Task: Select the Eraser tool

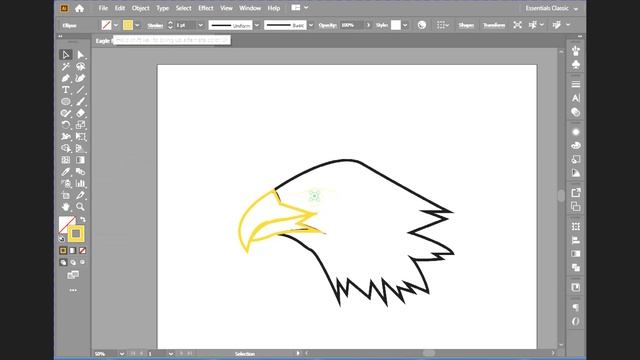Action: [x=80, y=113]
